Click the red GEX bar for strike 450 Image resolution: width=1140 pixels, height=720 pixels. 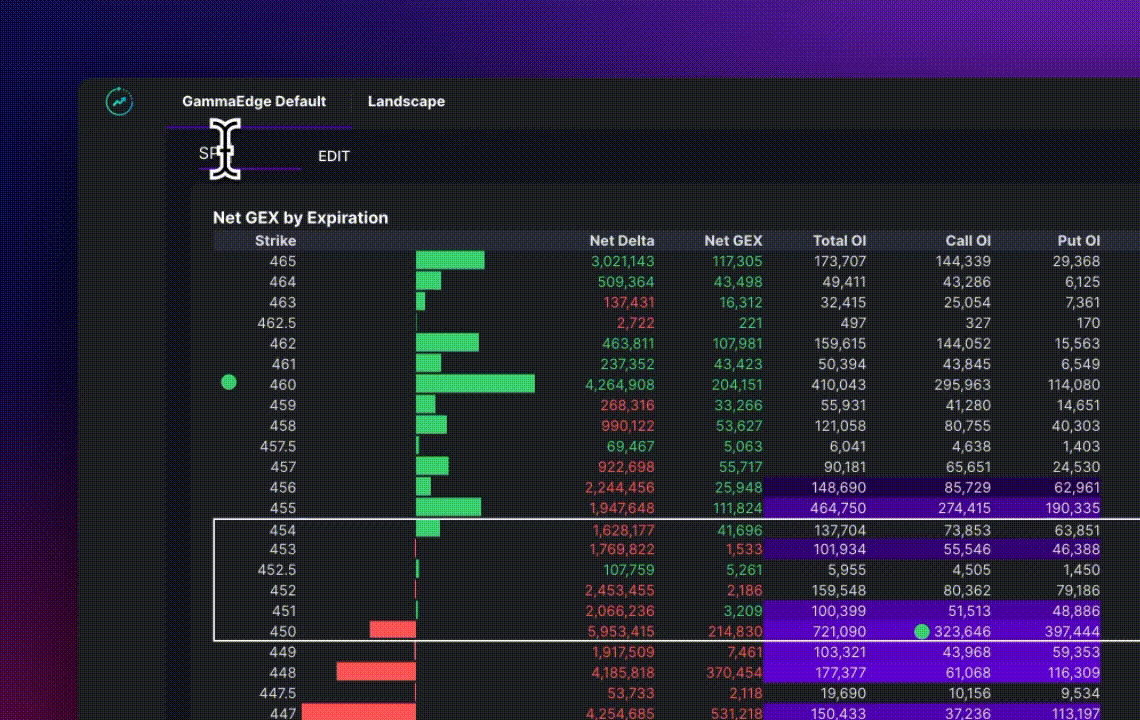click(x=393, y=630)
